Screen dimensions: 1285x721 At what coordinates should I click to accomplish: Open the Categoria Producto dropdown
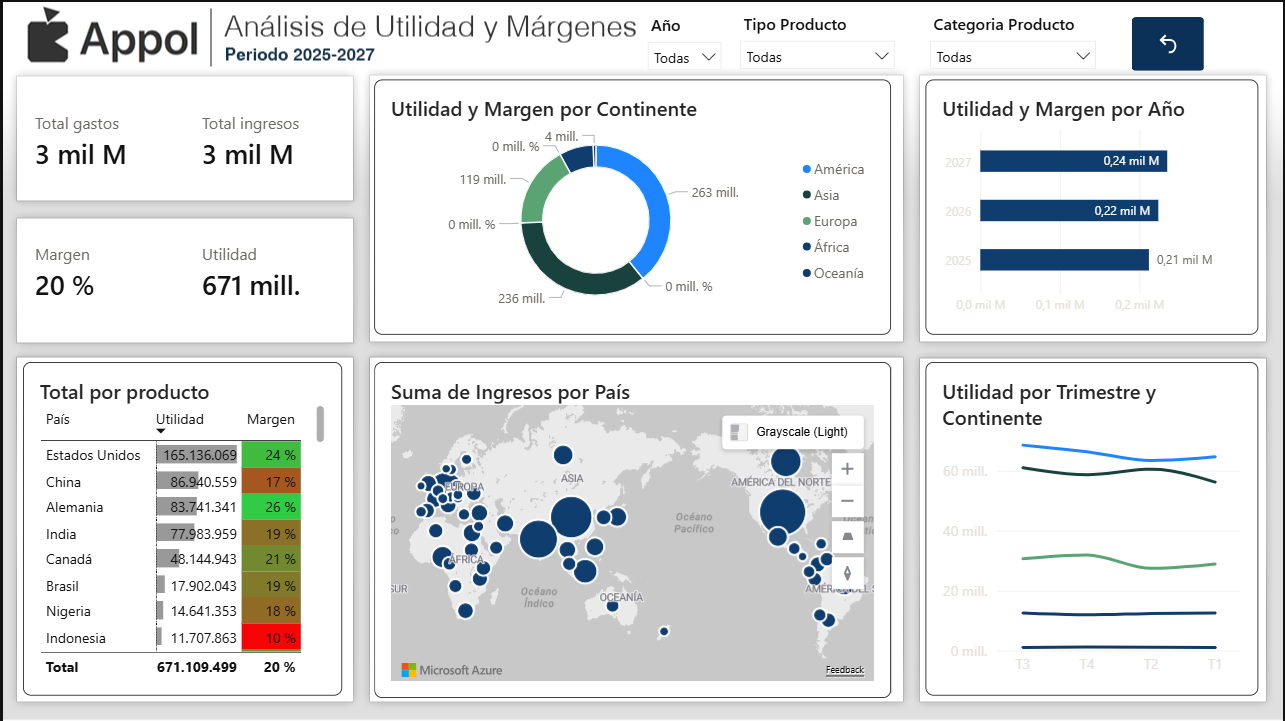(x=1012, y=56)
